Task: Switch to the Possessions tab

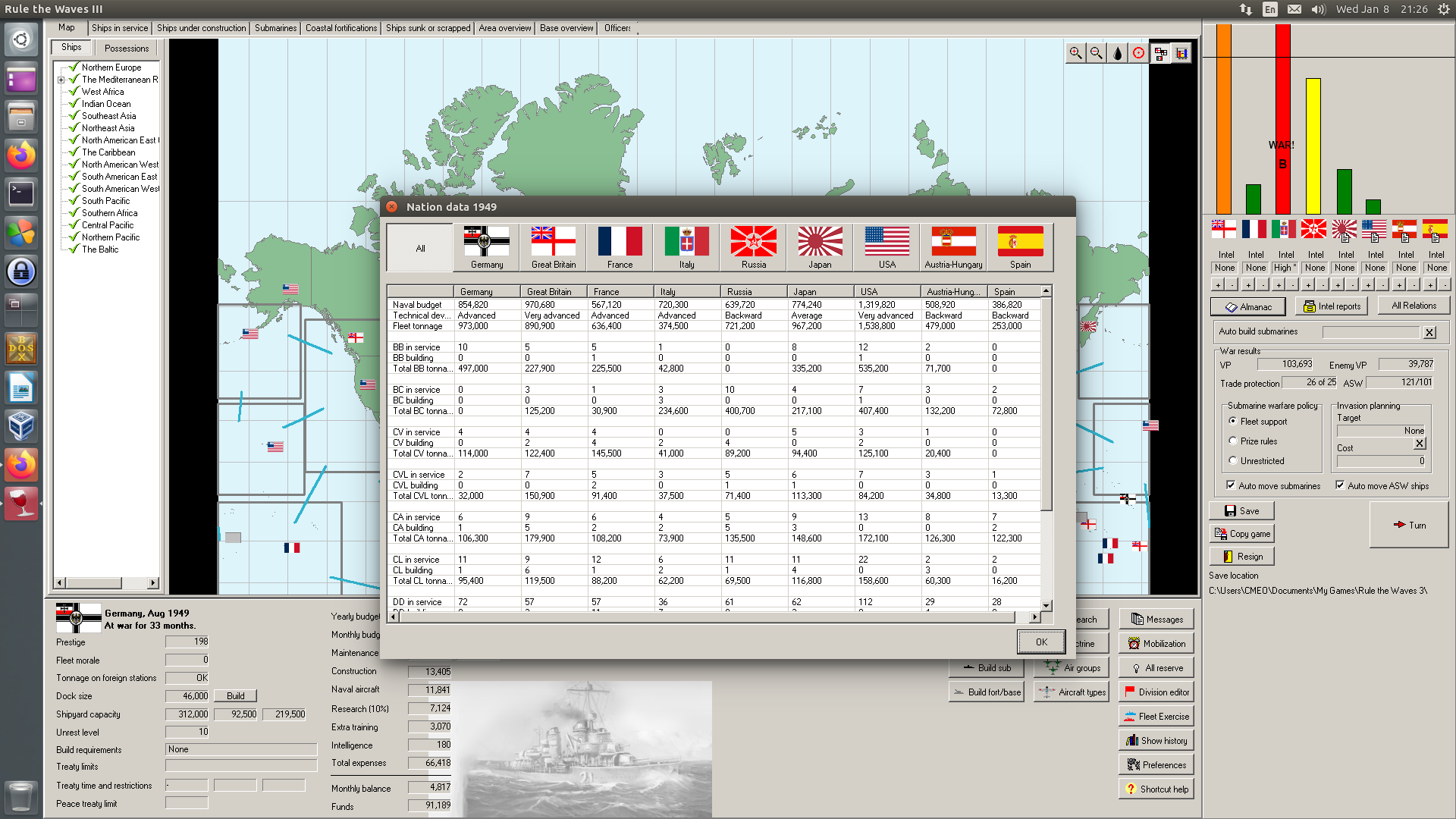Action: (127, 48)
